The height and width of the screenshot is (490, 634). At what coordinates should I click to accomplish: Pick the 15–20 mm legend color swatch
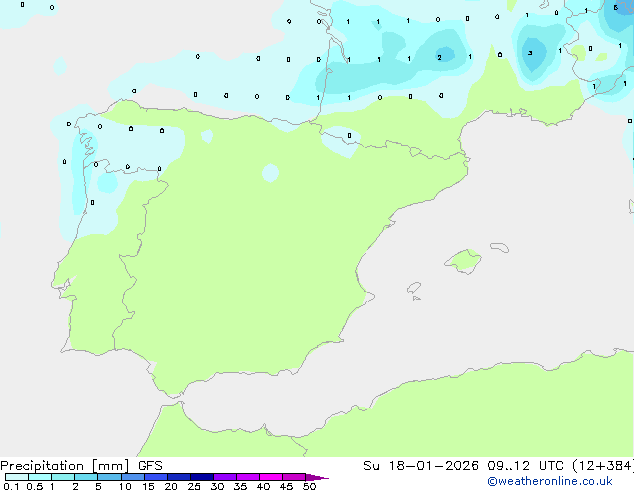(156, 477)
